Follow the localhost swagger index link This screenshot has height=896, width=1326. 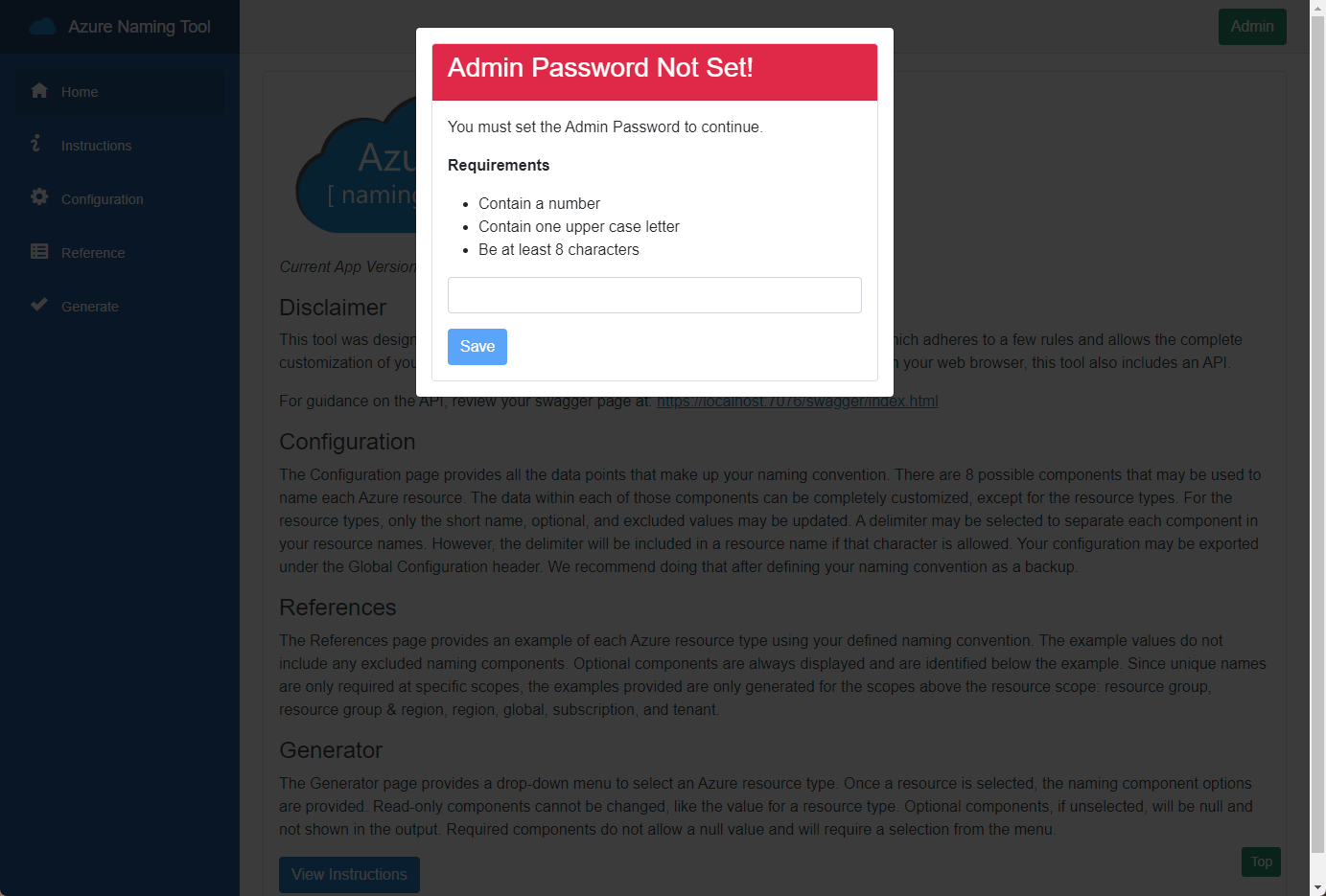click(797, 401)
